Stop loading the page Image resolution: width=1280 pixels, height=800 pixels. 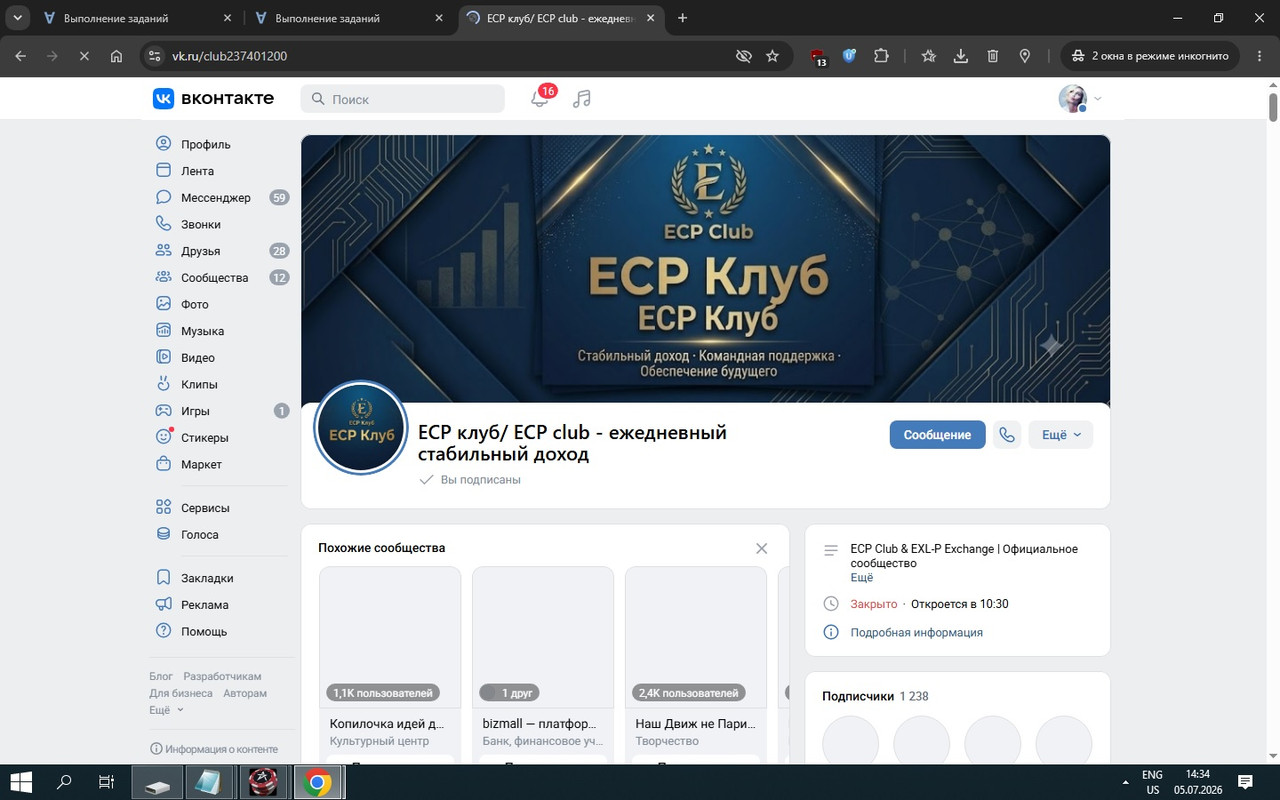pos(84,56)
